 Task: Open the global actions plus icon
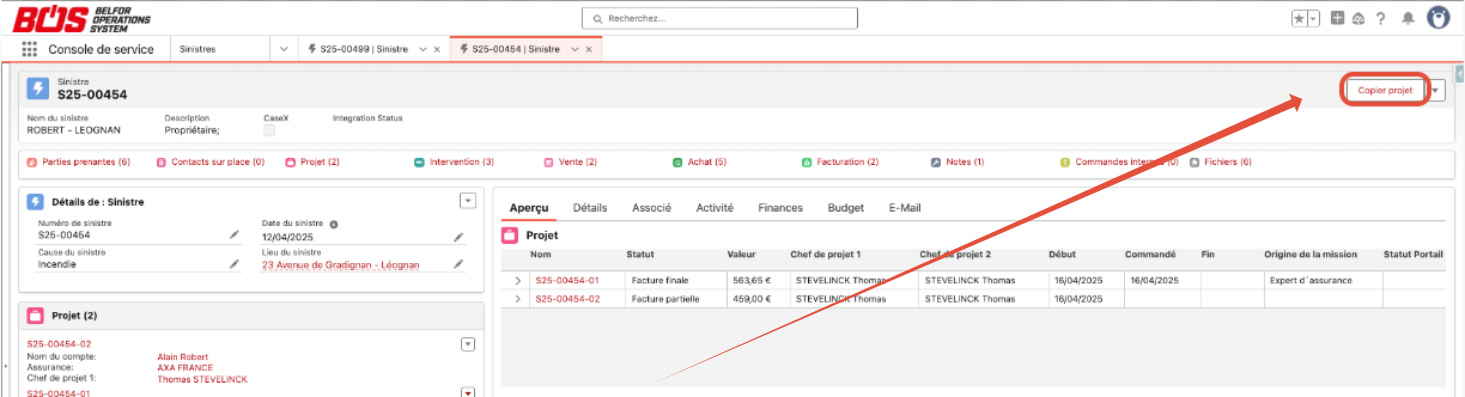coord(1337,18)
